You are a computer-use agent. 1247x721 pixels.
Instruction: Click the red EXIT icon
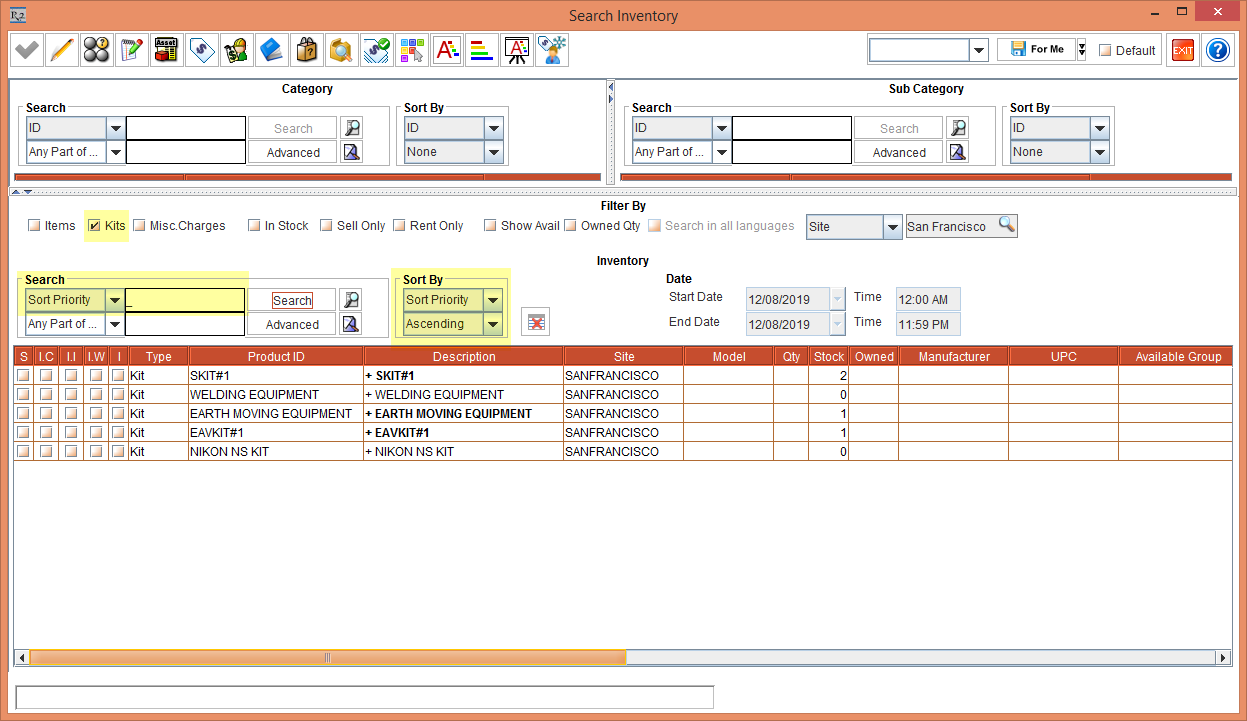[1183, 50]
